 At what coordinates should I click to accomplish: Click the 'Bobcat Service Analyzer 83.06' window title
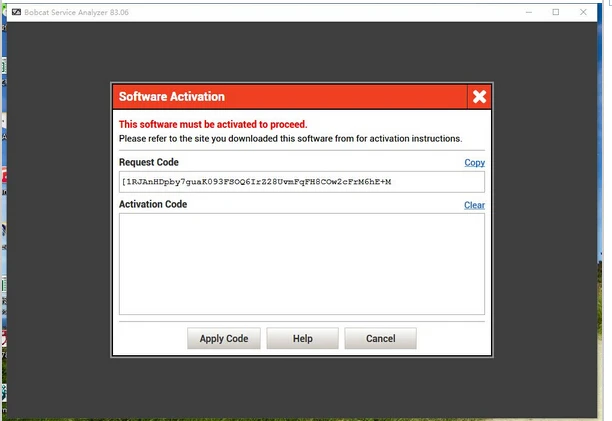pos(76,12)
